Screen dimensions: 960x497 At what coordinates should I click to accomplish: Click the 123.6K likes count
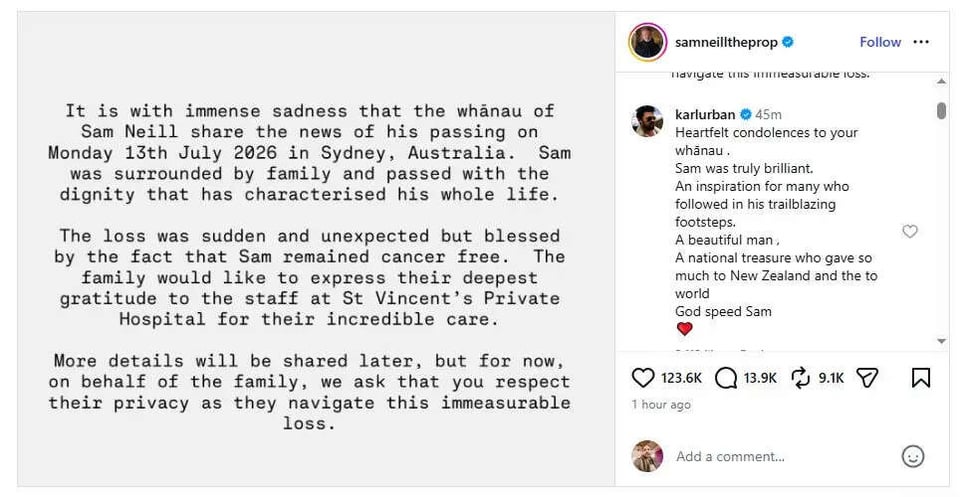681,378
